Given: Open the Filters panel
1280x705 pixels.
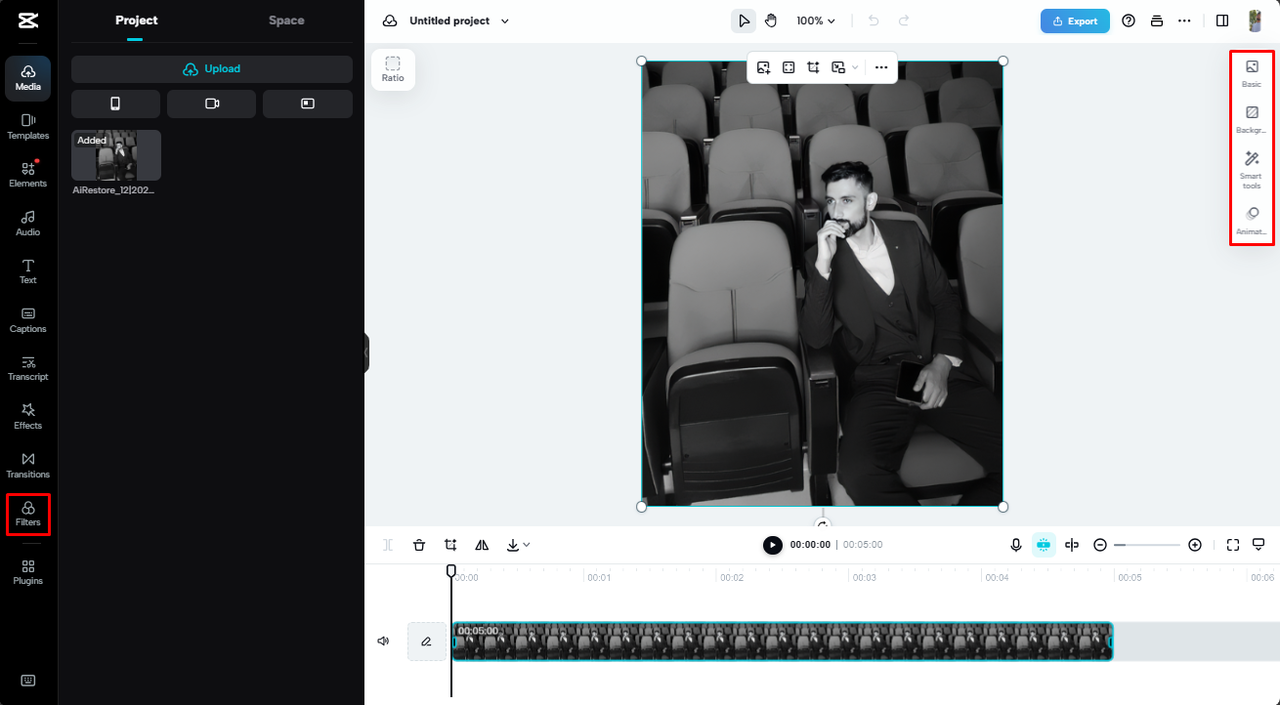Looking at the screenshot, I should pos(28,514).
